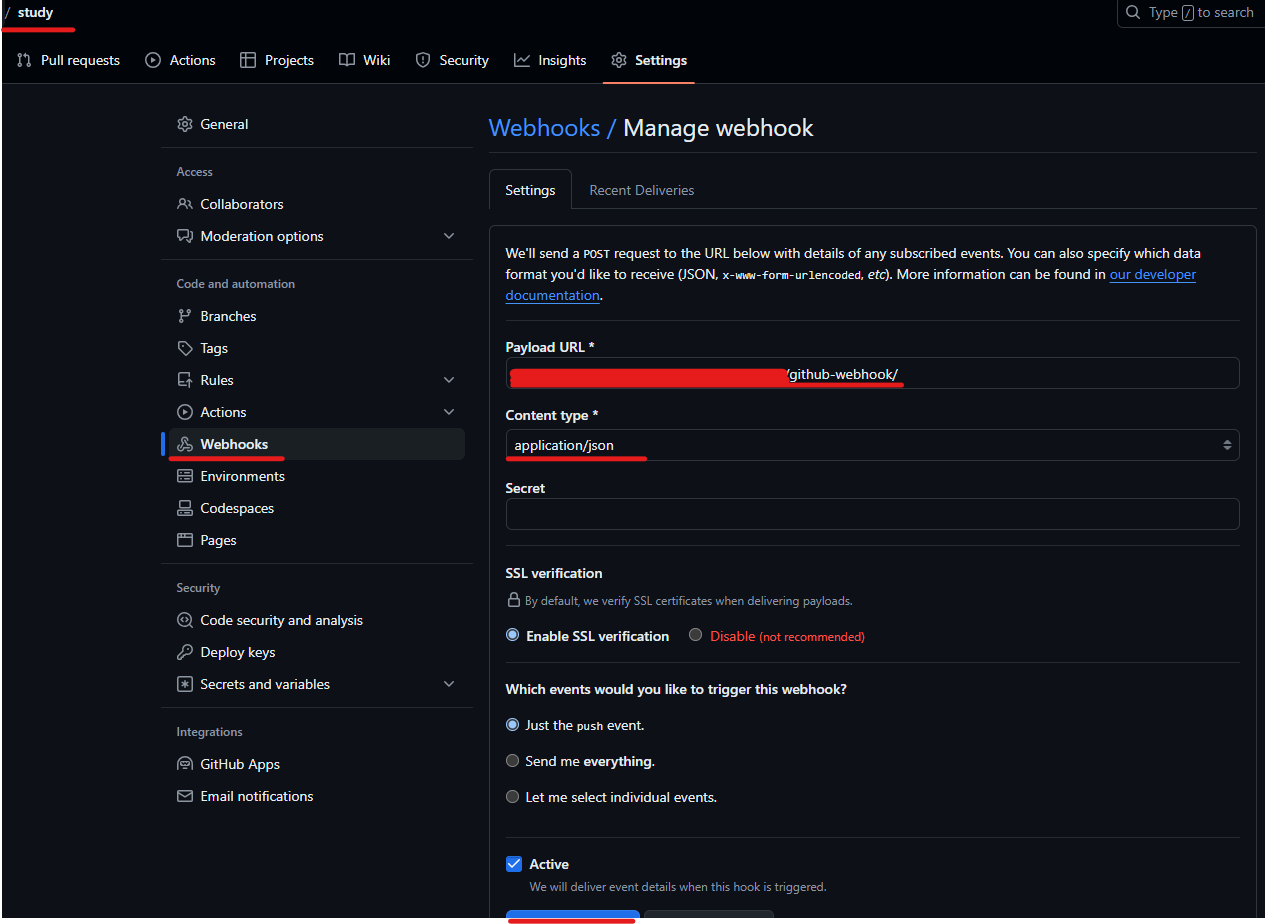
Task: Focus the Type / to search box
Action: coord(1190,13)
